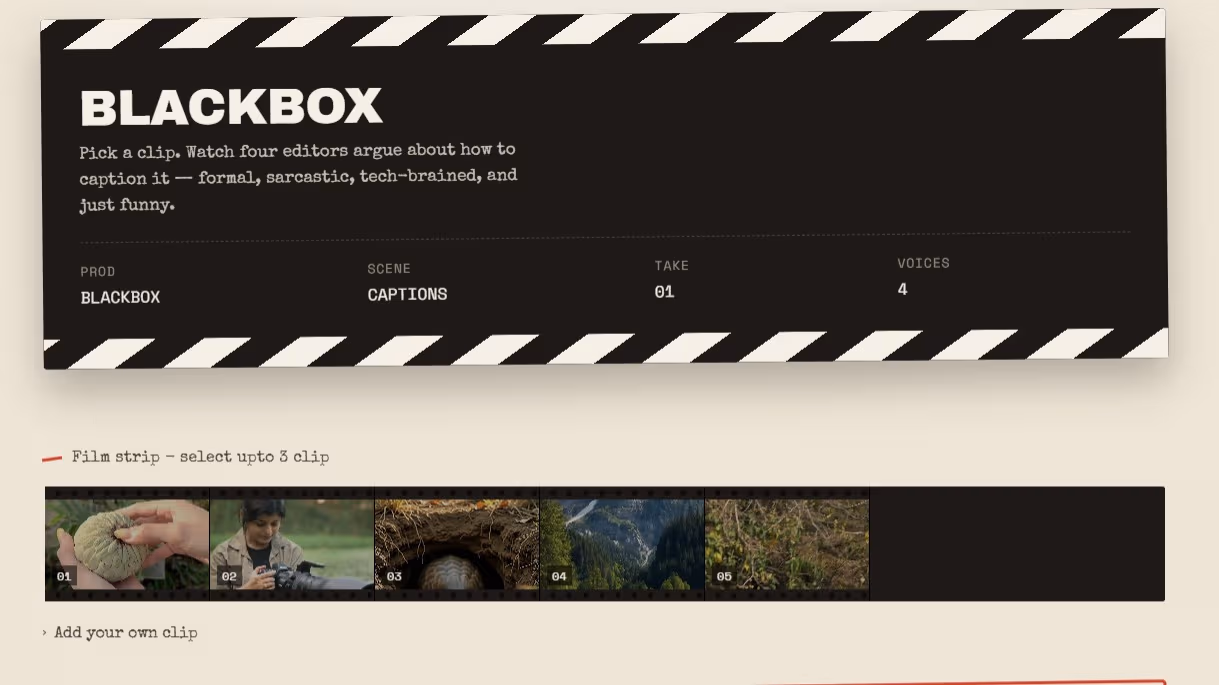1219x685 pixels.
Task: Click the Pick a clip description text
Action: tap(298, 177)
